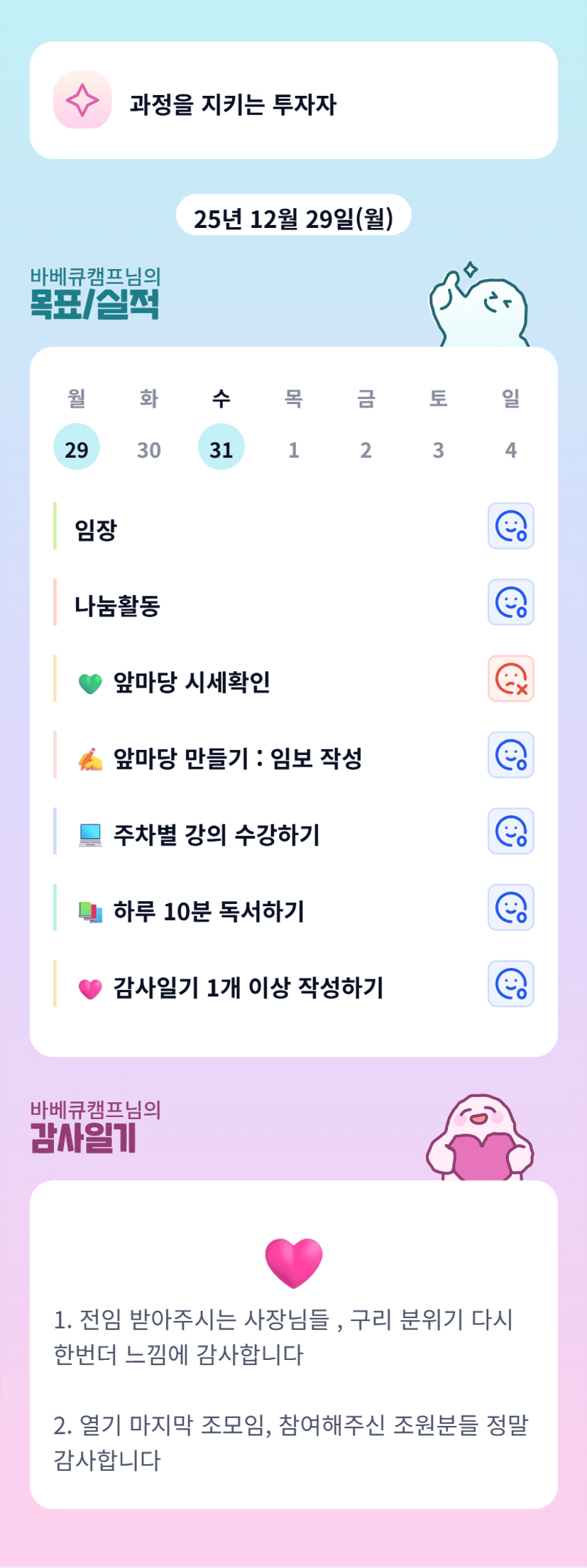Select Thursday the 1st in week calendar

click(294, 448)
